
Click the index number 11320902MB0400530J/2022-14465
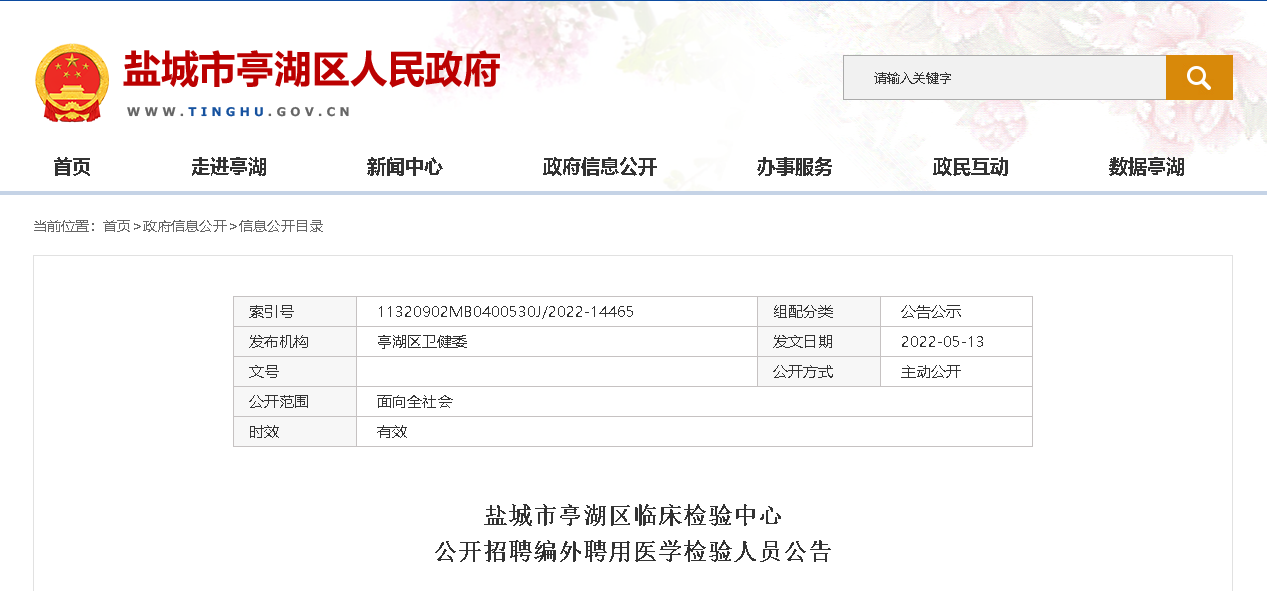coord(505,312)
